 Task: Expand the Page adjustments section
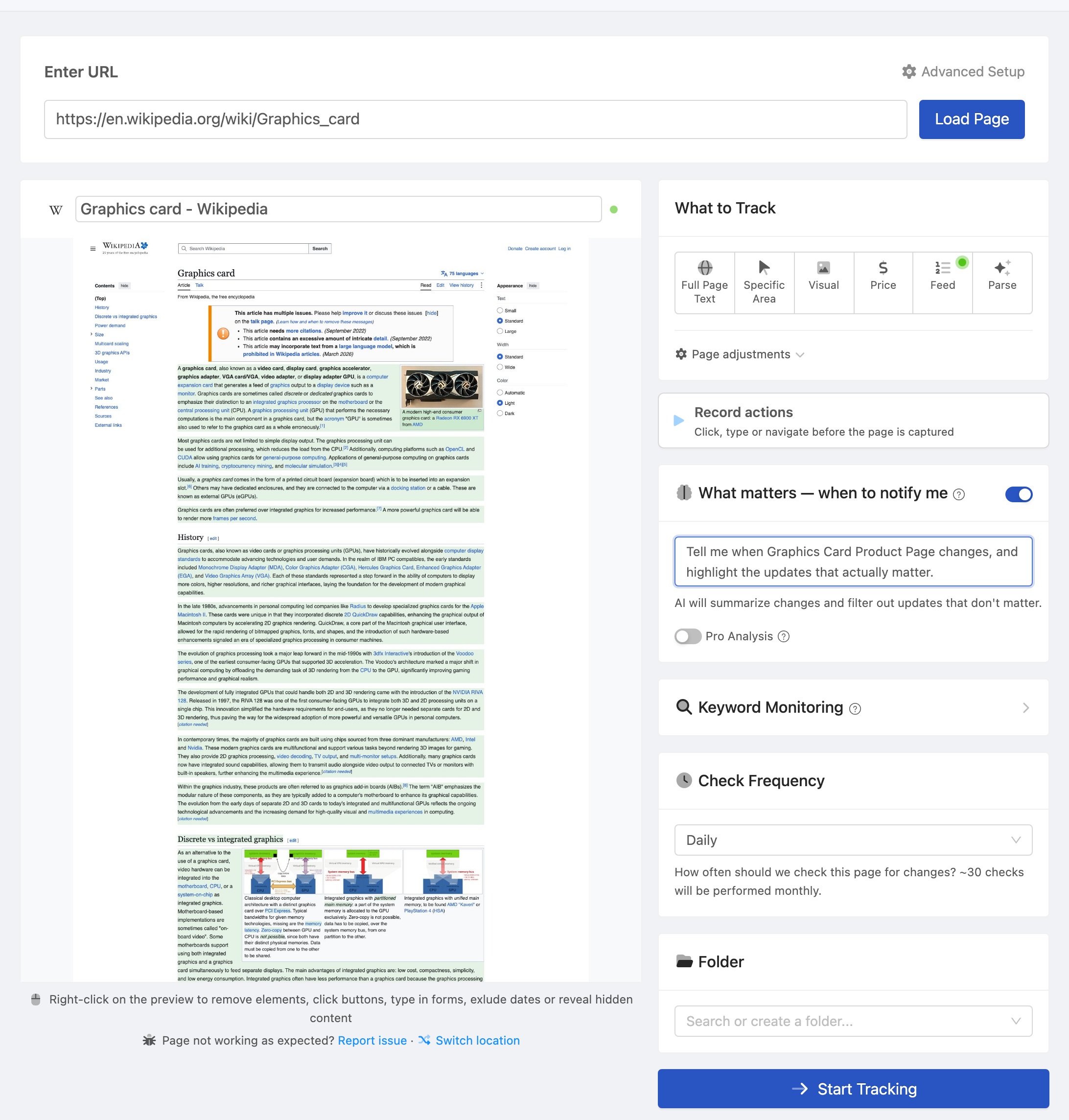pyautogui.click(x=740, y=354)
